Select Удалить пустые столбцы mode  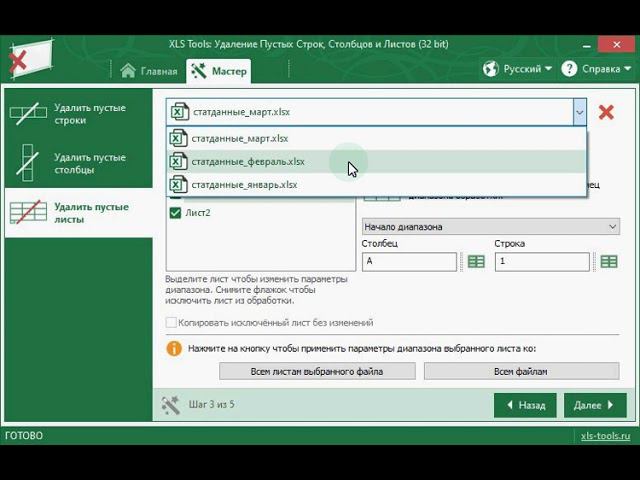(x=79, y=163)
